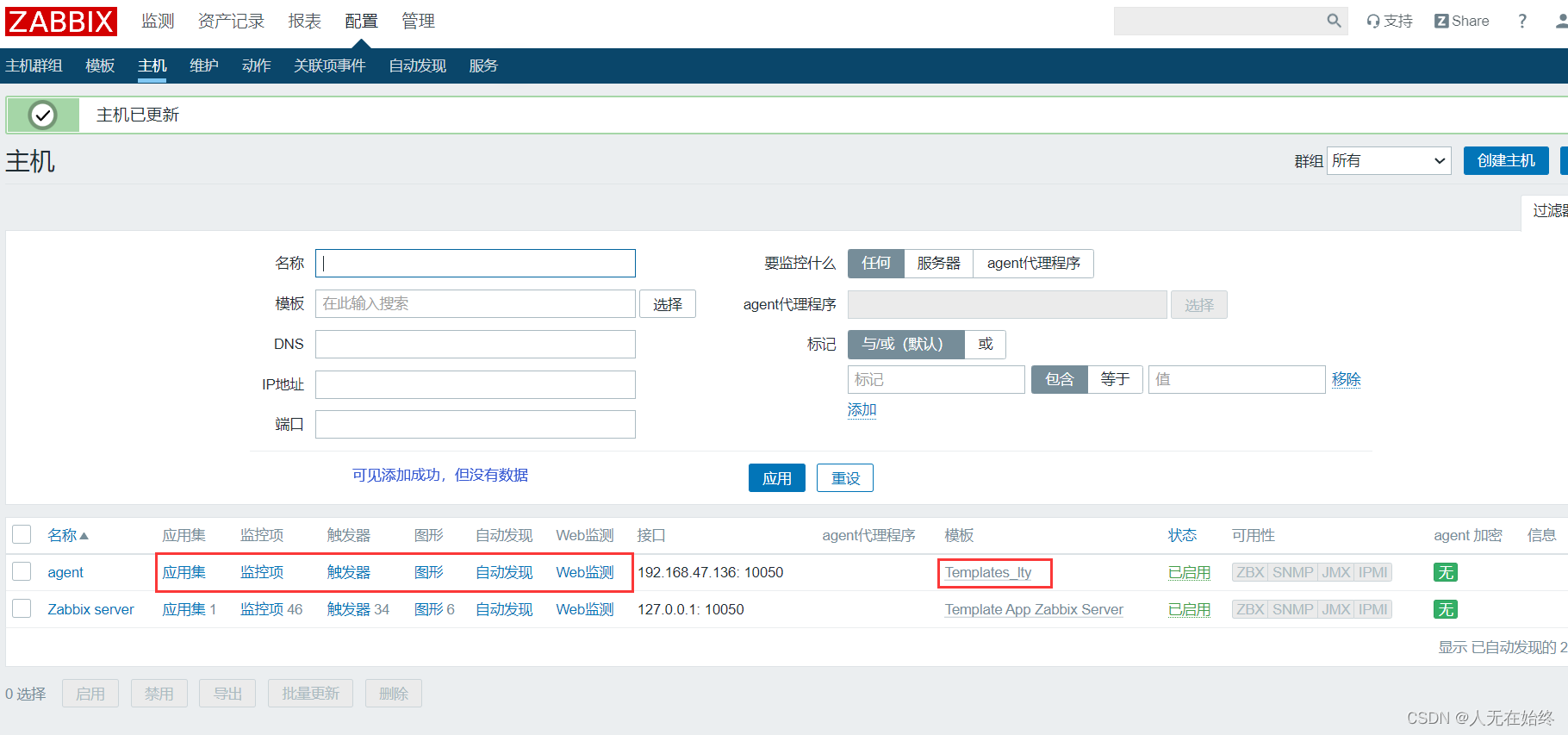Focus the 名称 filter field
The image size is (1568, 735).
point(476,264)
